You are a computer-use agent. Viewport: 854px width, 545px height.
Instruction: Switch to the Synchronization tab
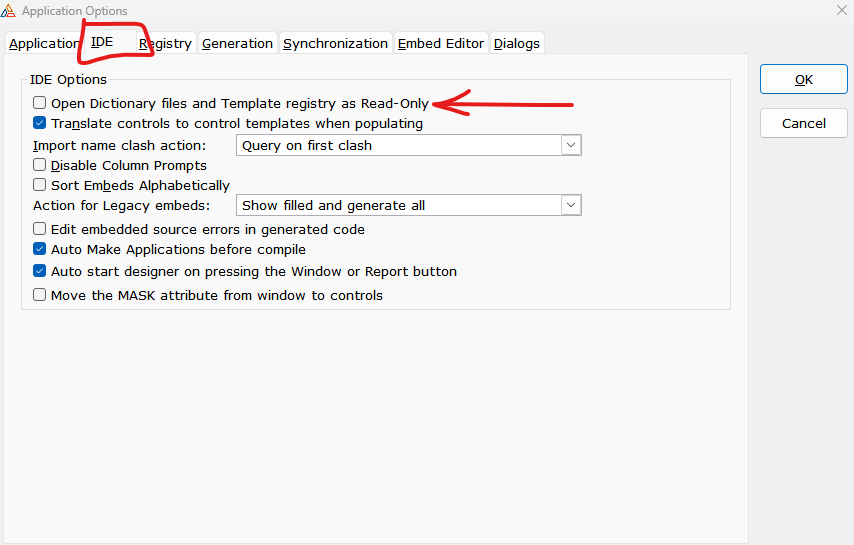(335, 44)
